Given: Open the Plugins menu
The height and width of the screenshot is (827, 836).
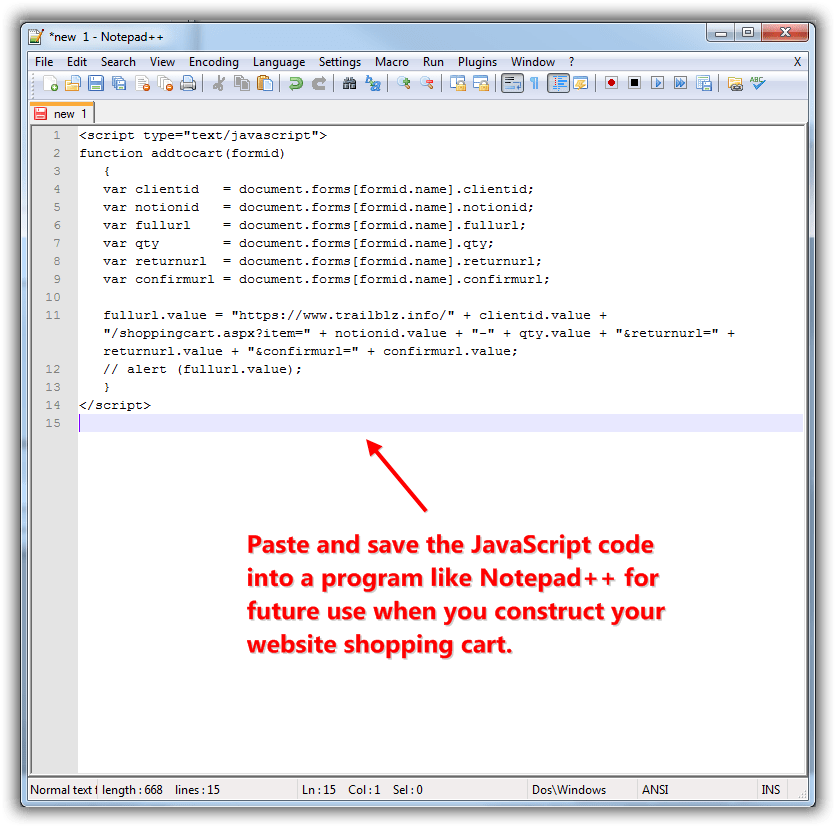Looking at the screenshot, I should 477,62.
